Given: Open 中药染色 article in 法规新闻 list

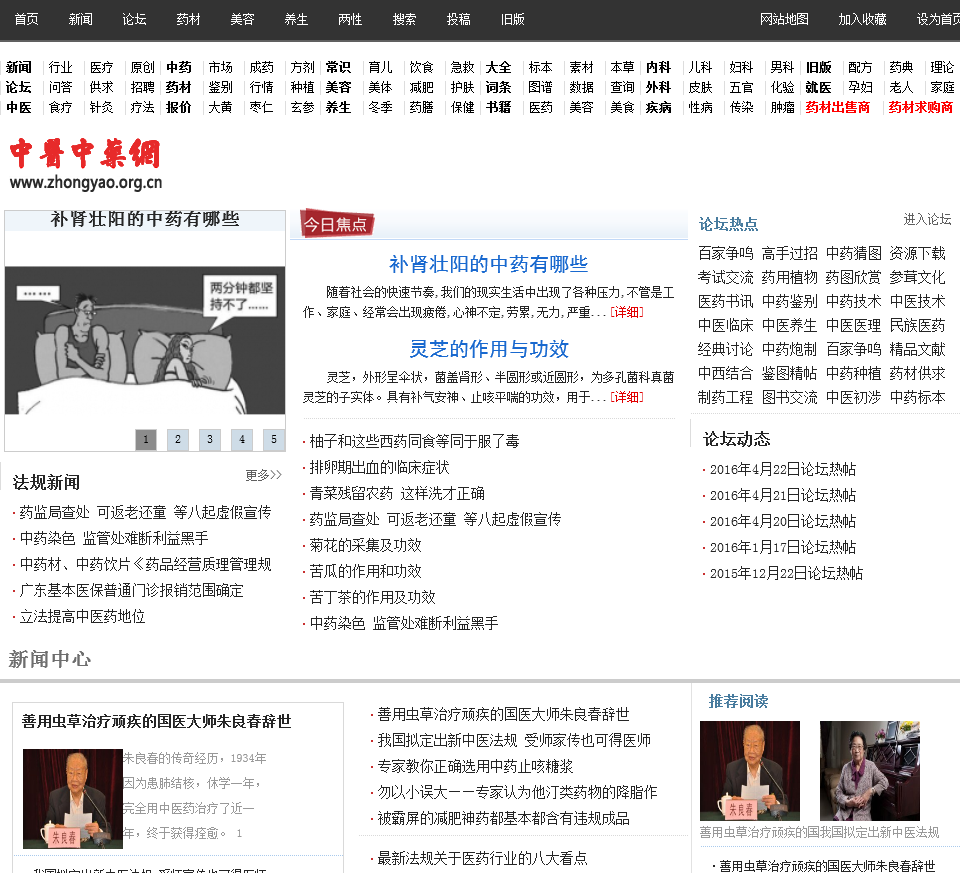Looking at the screenshot, I should (x=114, y=538).
